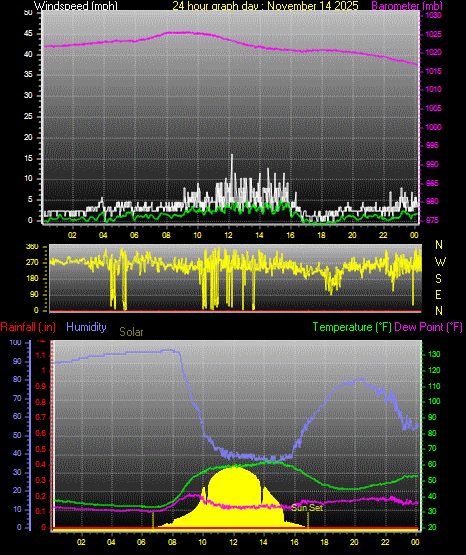Click the Windspeed (mph) axis title
This screenshot has width=466, height=555.
[x=76, y=6]
